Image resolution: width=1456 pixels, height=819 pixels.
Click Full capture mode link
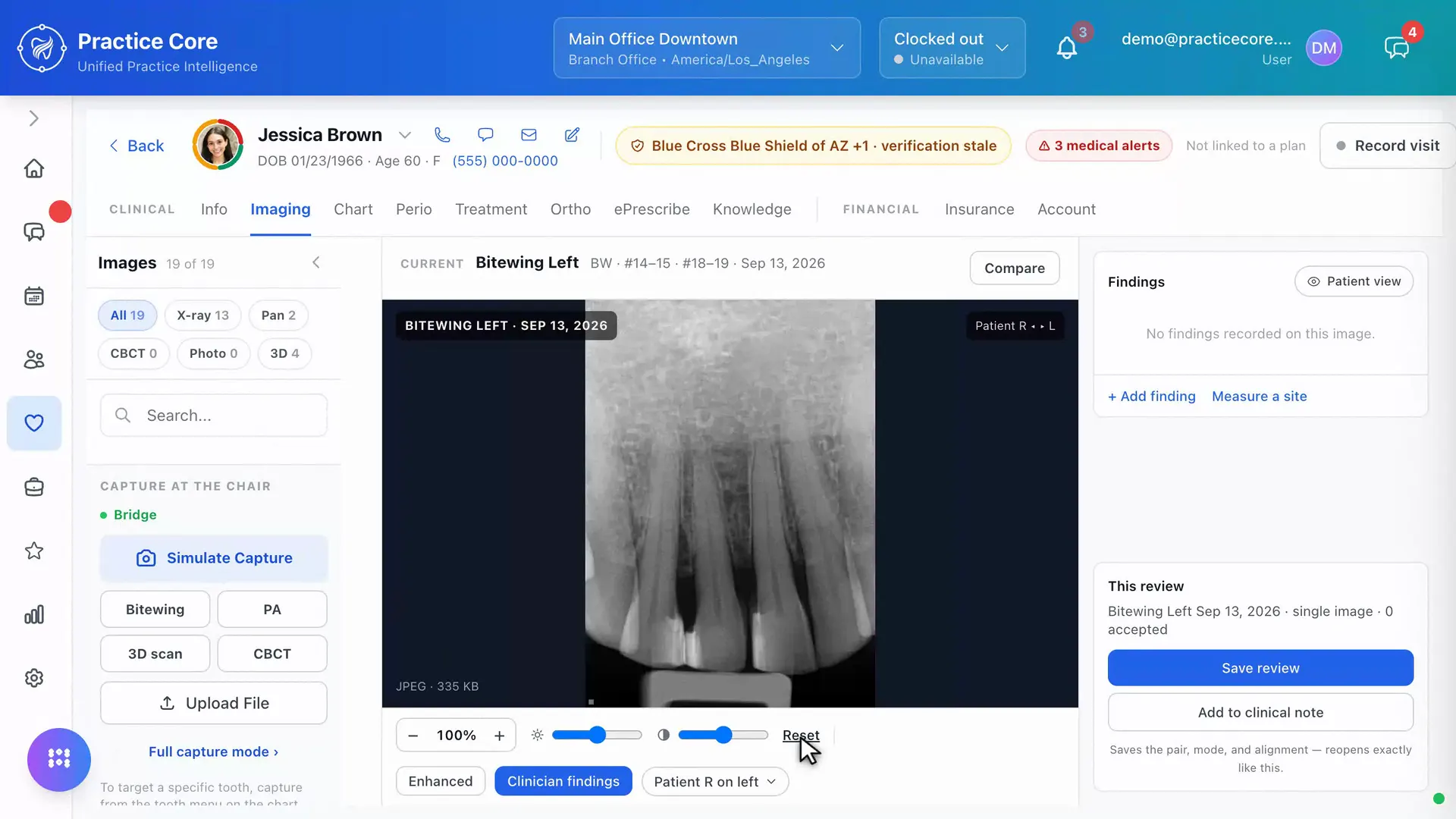click(x=214, y=752)
